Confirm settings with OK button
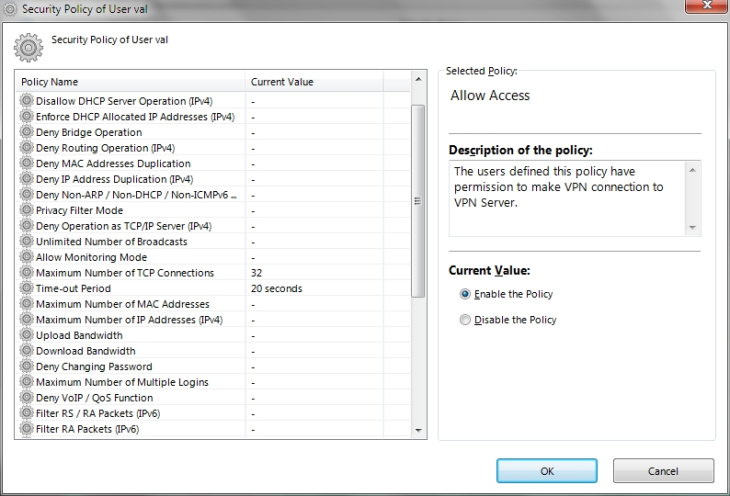 point(547,471)
